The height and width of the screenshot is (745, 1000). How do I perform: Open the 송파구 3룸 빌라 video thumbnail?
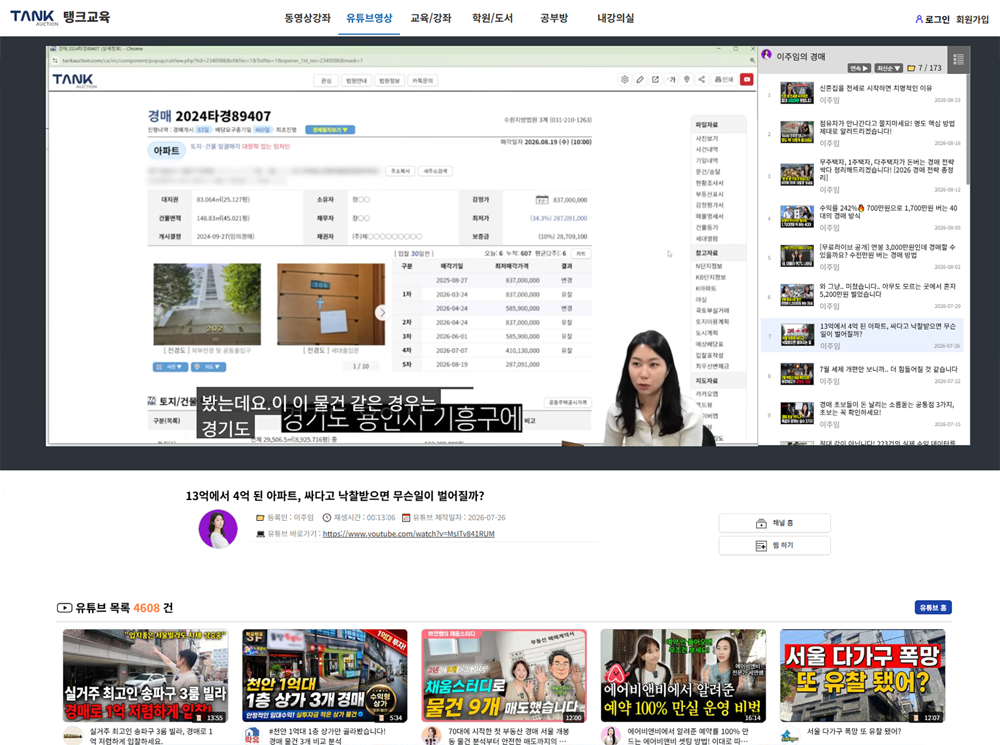pyautogui.click(x=145, y=675)
